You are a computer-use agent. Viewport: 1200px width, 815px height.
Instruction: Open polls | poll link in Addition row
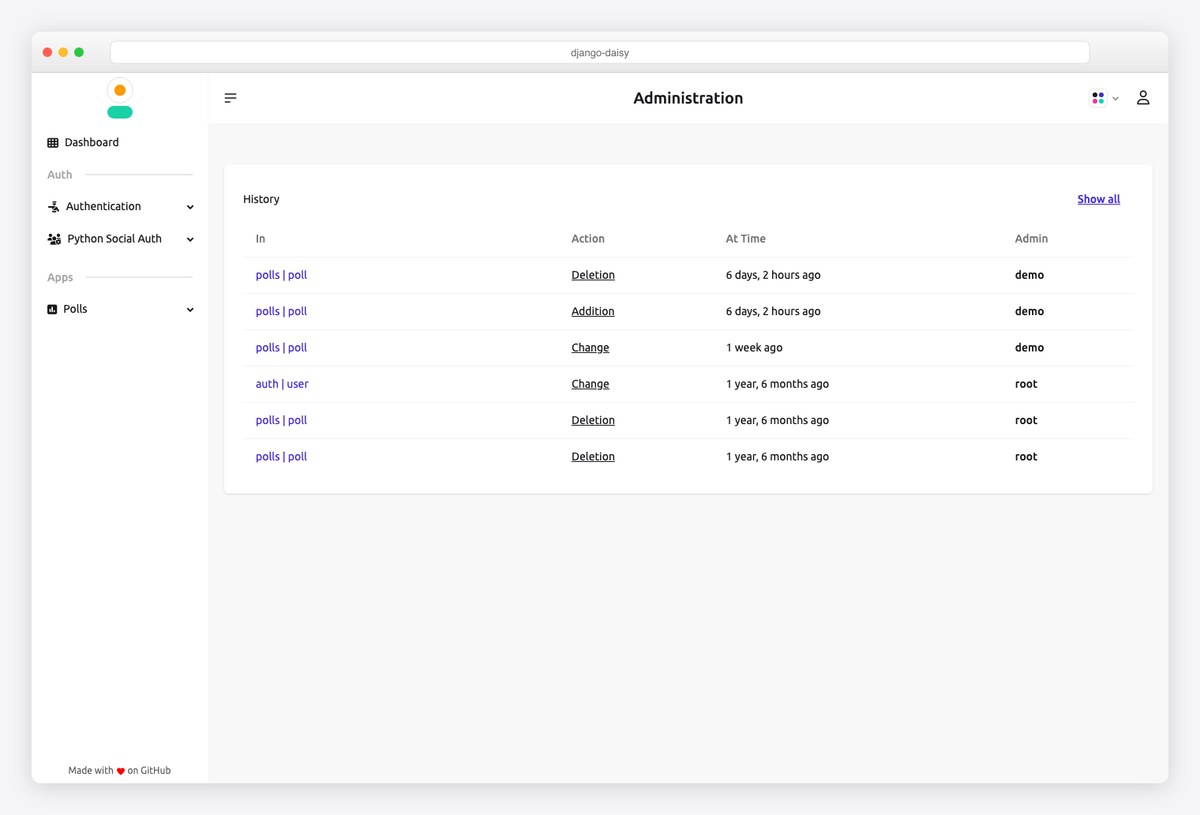pyautogui.click(x=281, y=311)
